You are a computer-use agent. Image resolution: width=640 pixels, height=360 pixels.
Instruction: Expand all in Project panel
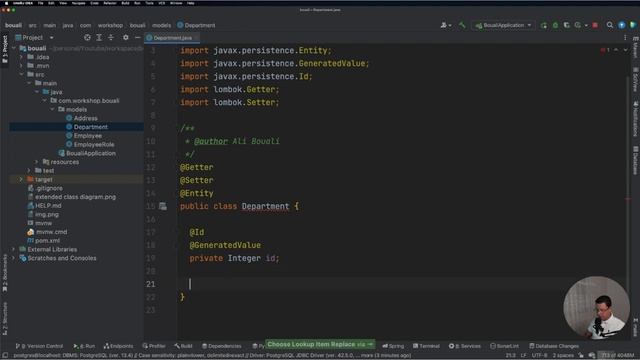[99, 38]
